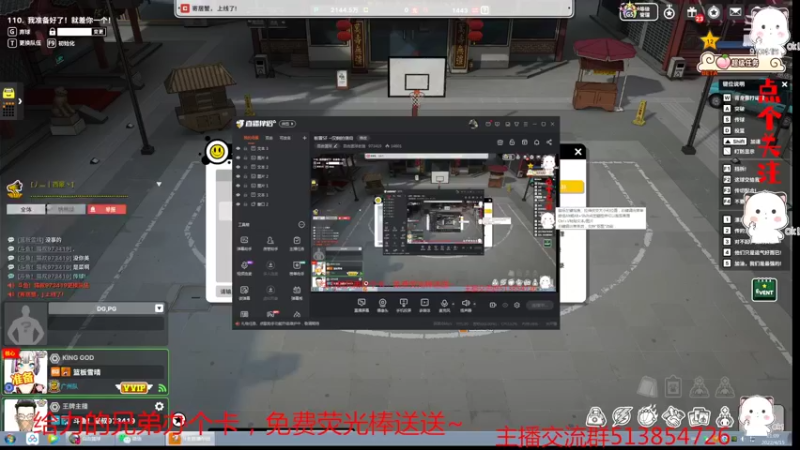Open streaming settings gear beside start button
800x450 pixels.
coord(517,305)
